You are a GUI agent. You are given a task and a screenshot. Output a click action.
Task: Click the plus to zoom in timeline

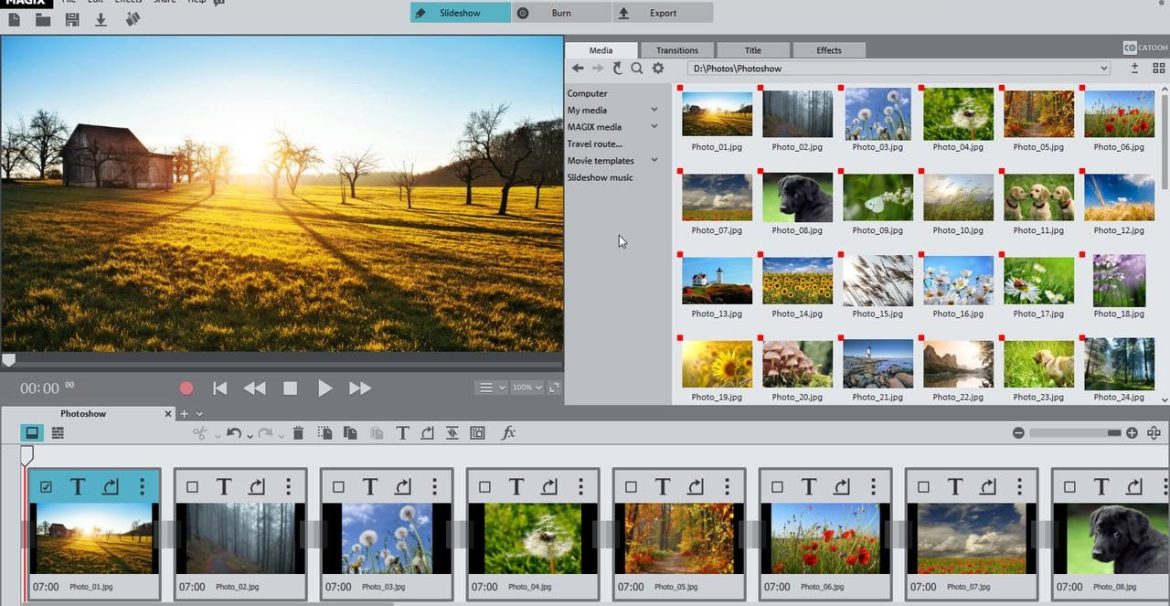pos(1132,433)
